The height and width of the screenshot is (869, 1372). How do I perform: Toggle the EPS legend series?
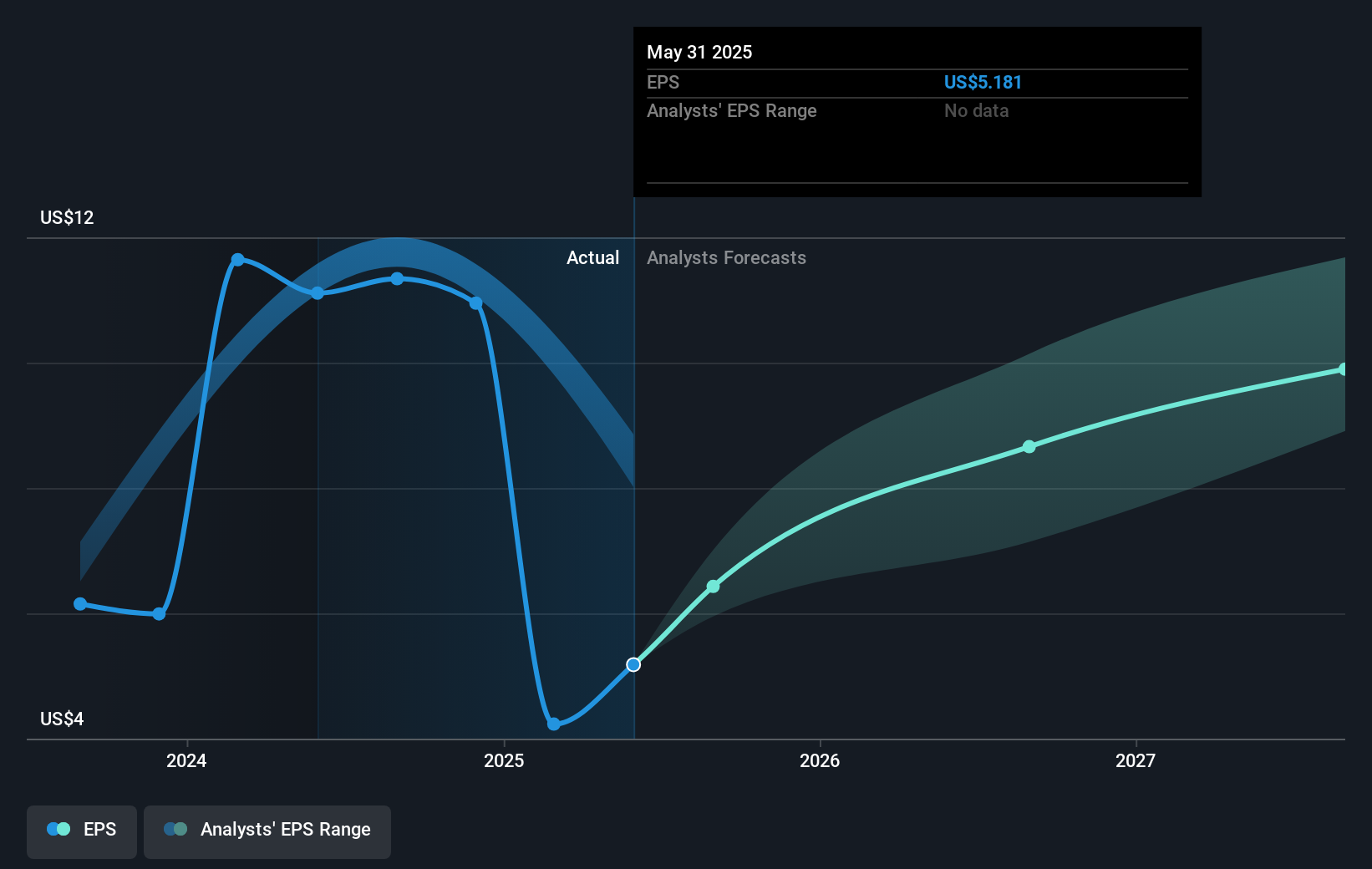pyautogui.click(x=82, y=831)
